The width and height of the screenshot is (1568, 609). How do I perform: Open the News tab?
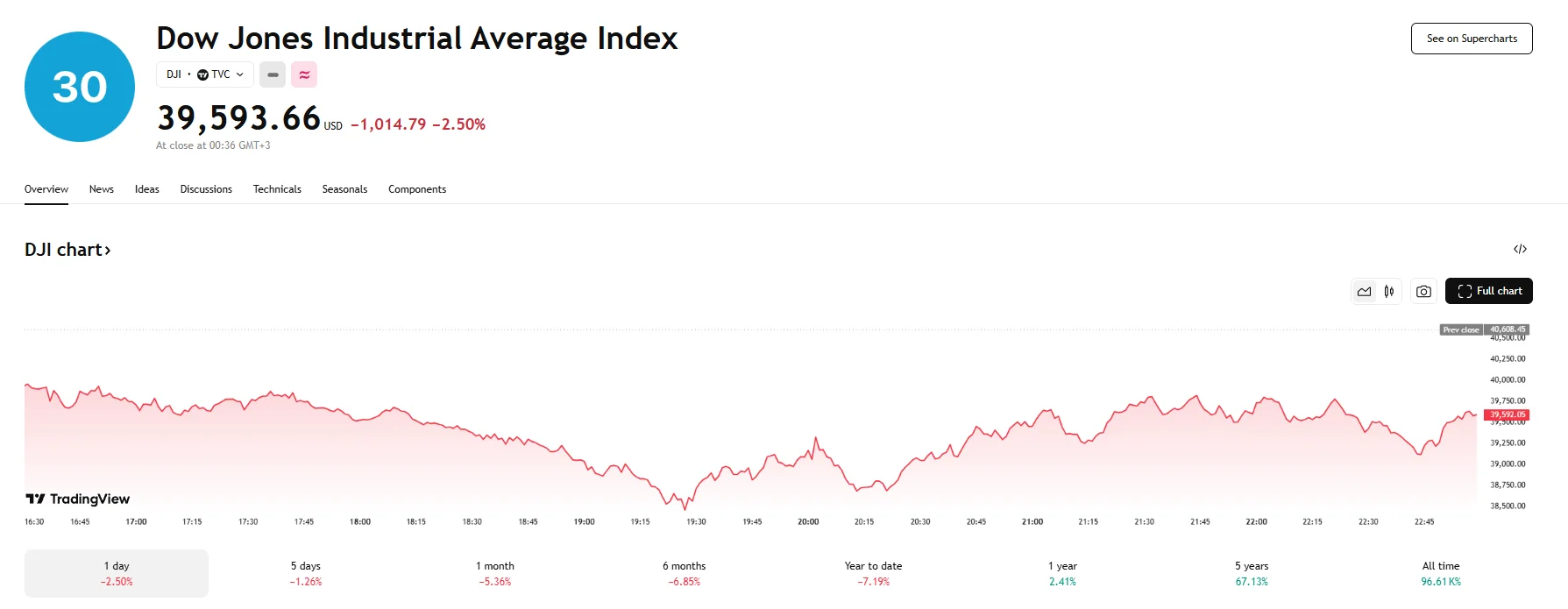(x=102, y=189)
